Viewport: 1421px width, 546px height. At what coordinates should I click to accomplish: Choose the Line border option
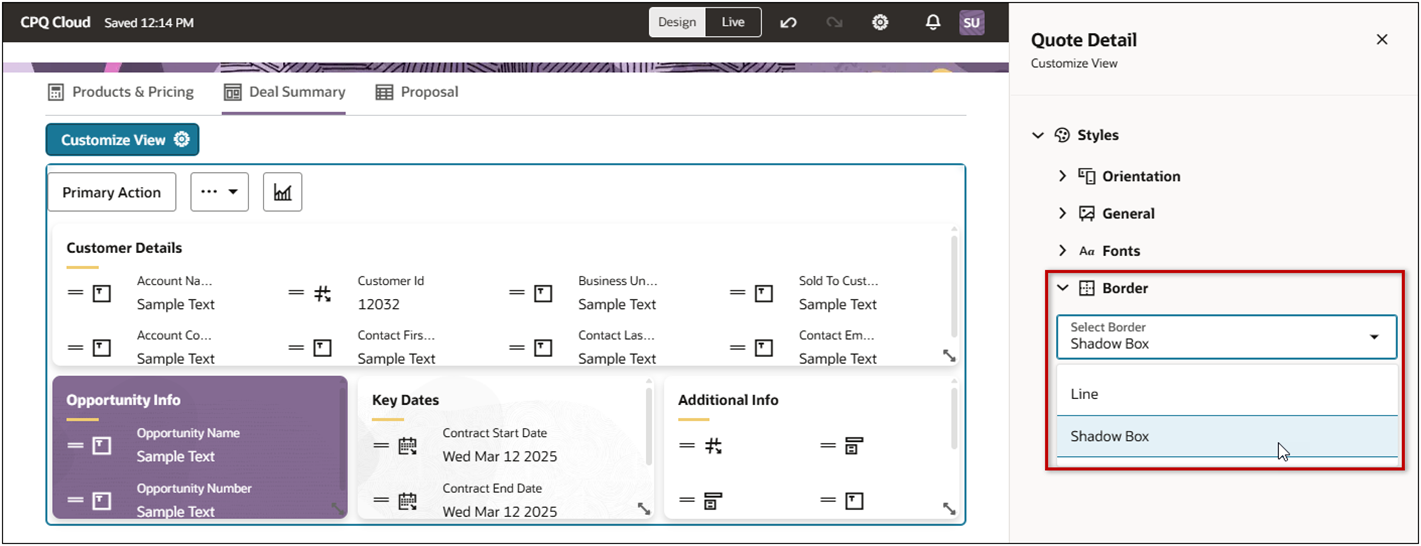tap(1226, 394)
